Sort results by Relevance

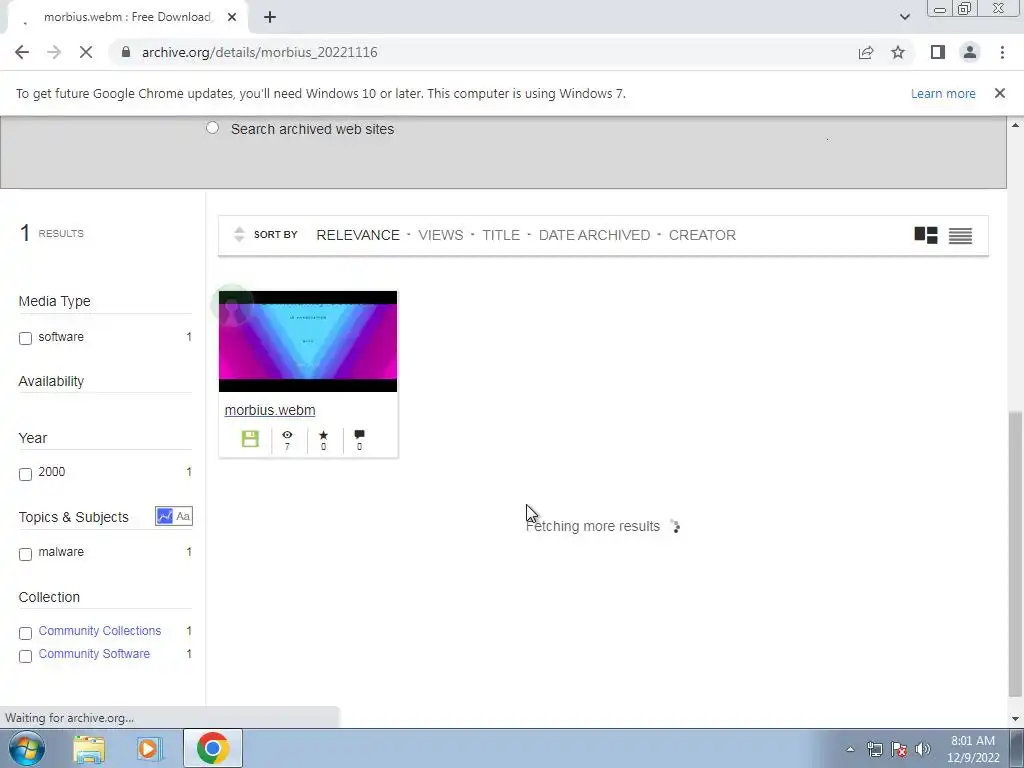tap(358, 235)
